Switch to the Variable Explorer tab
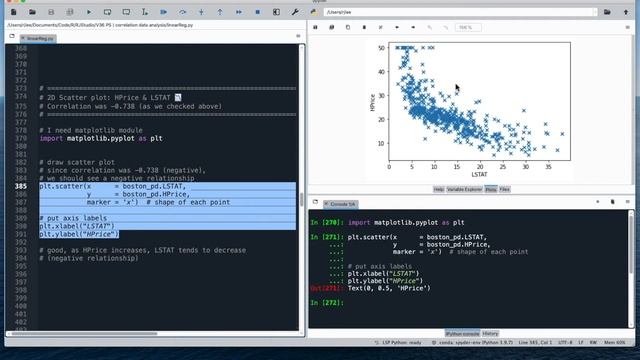 pyautogui.click(x=464, y=189)
